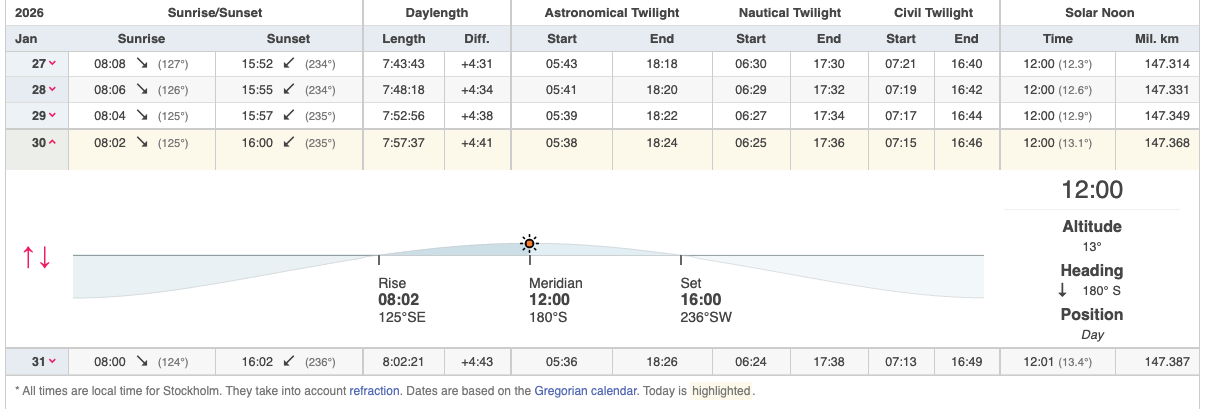Click the Sunrise column header

(141, 39)
